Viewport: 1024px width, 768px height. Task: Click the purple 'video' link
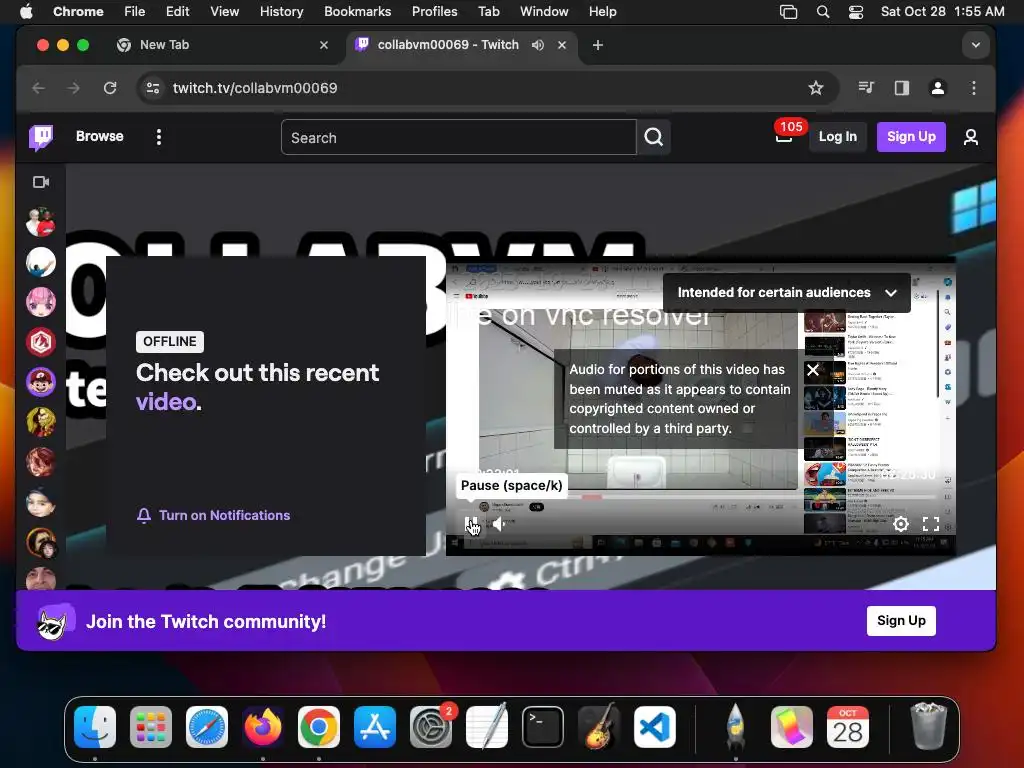(x=166, y=402)
